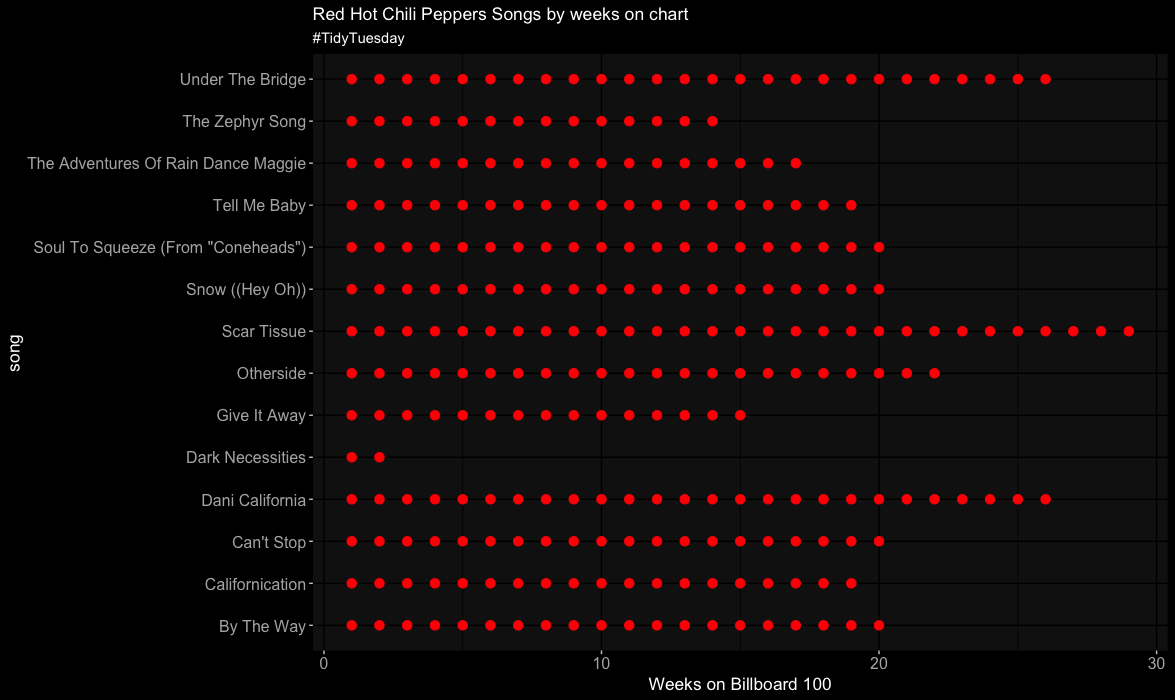Click the x-axis tick label '0'
1175x700 pixels.
[x=324, y=663]
